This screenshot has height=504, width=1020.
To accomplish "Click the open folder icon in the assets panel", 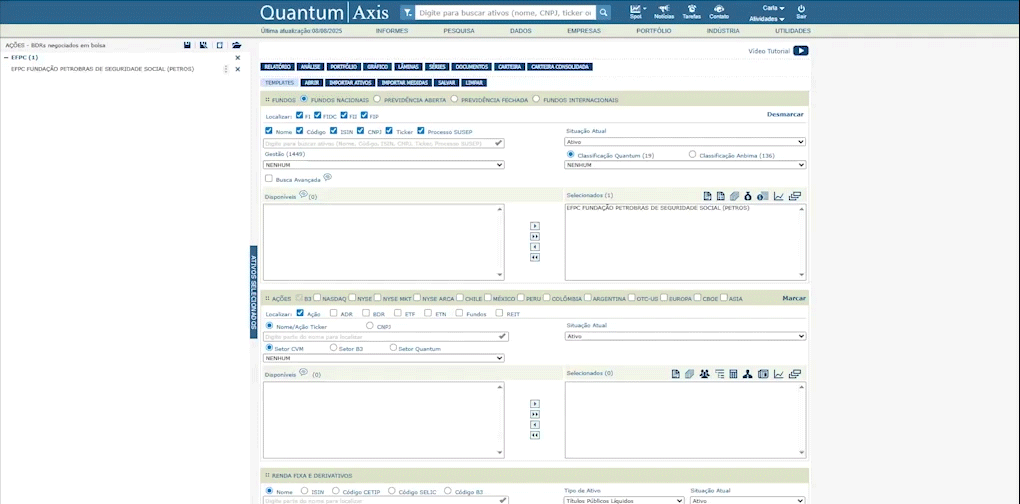I will (236, 46).
